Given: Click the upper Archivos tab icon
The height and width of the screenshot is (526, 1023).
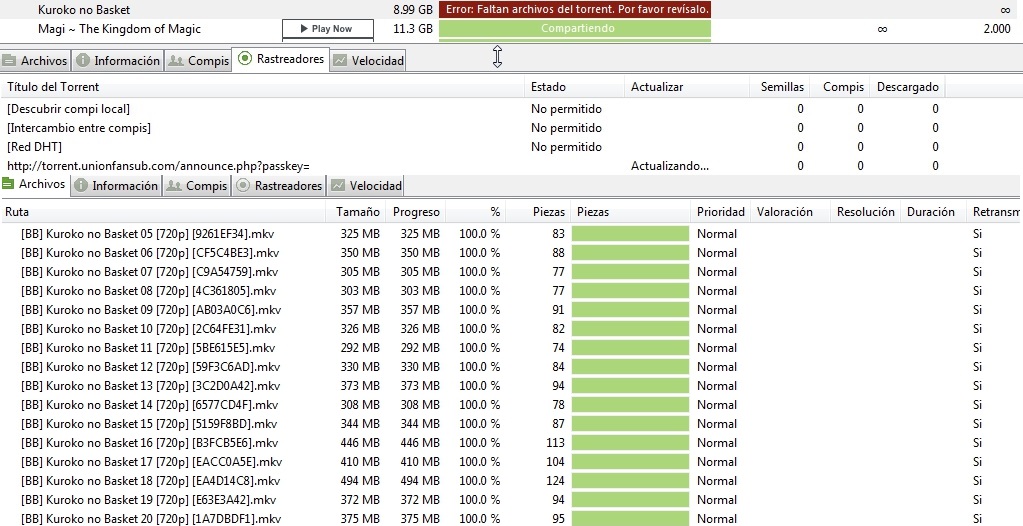Looking at the screenshot, I should pos(8,61).
